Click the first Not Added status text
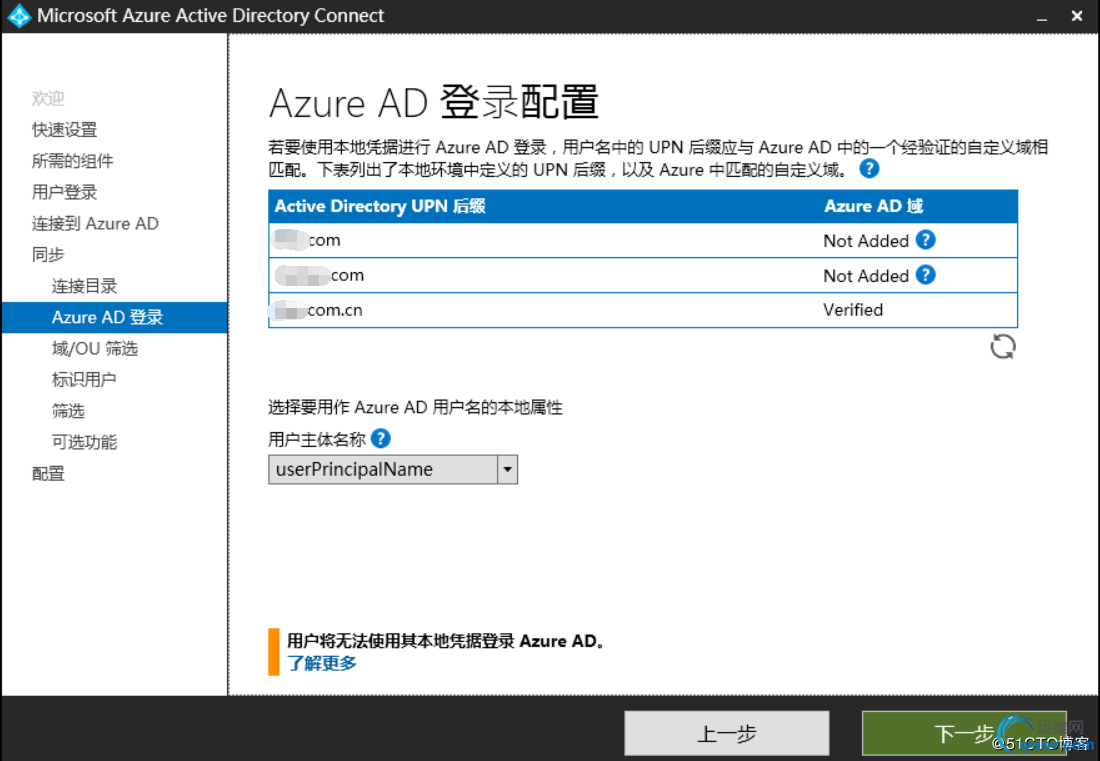The width and height of the screenshot is (1100, 761). click(866, 241)
